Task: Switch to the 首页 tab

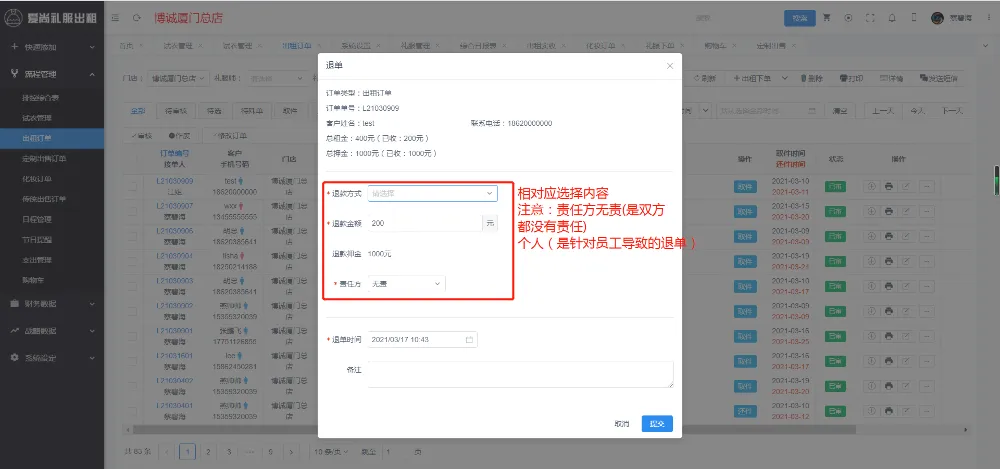Action: pyautogui.click(x=127, y=46)
